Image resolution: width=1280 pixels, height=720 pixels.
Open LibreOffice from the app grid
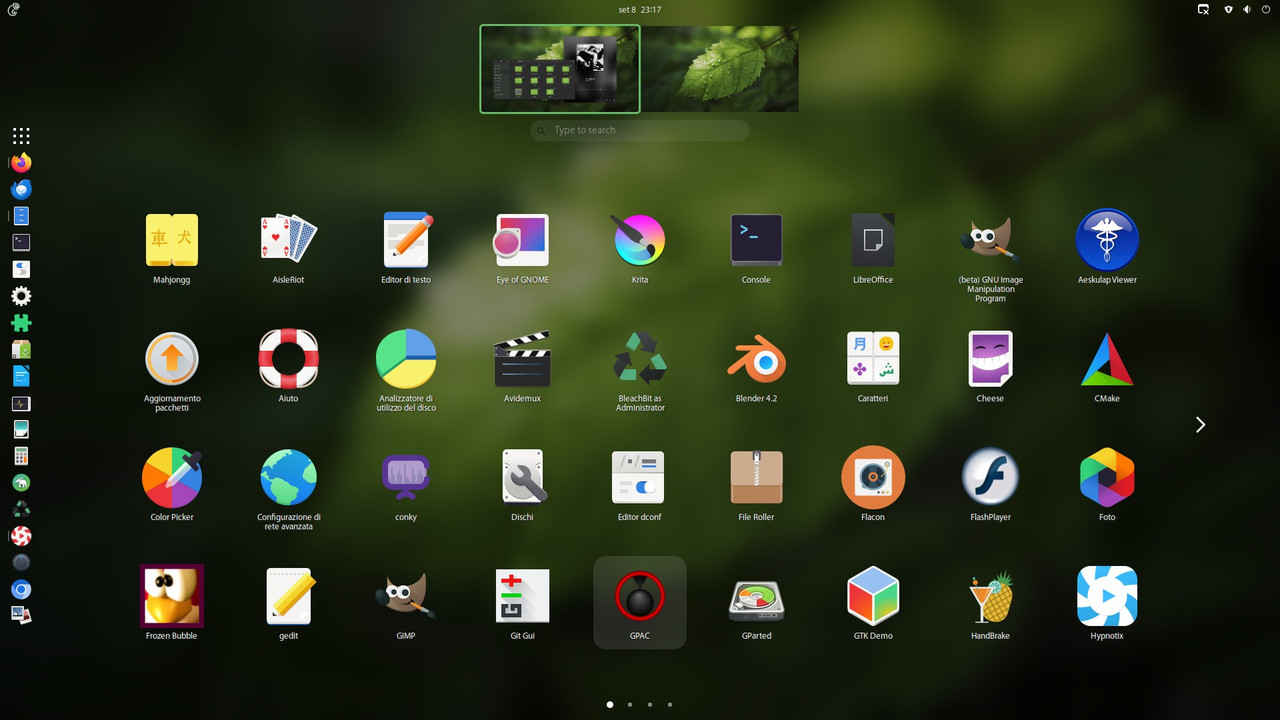[x=873, y=240]
